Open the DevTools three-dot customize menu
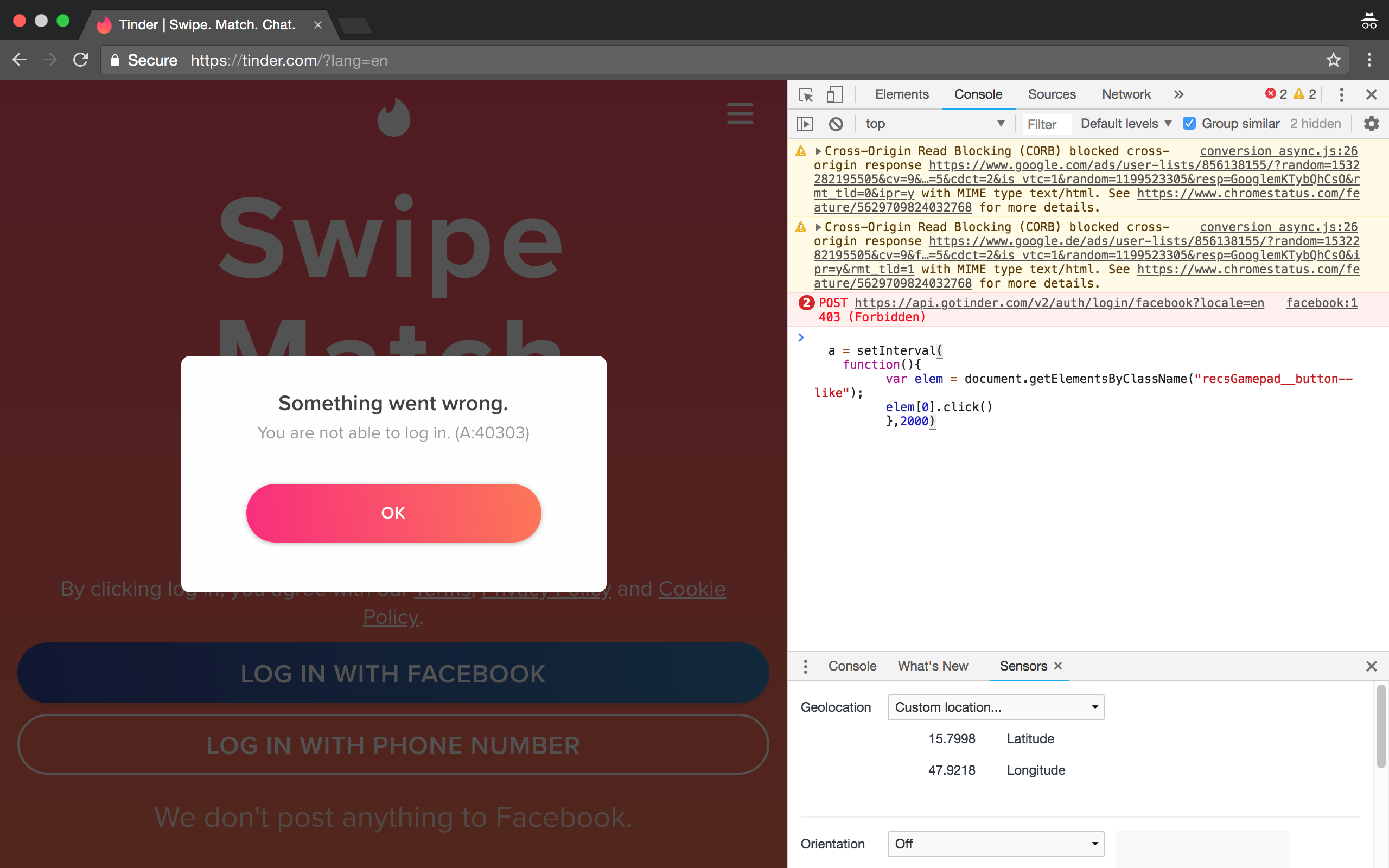Viewport: 1389px width, 868px height. (1341, 95)
